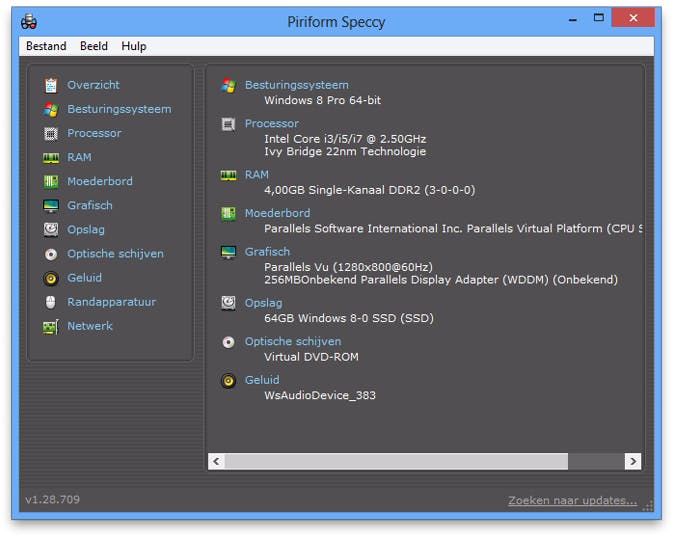This screenshot has width=674, height=538.
Task: Open the Beeld menu
Action: point(94,46)
